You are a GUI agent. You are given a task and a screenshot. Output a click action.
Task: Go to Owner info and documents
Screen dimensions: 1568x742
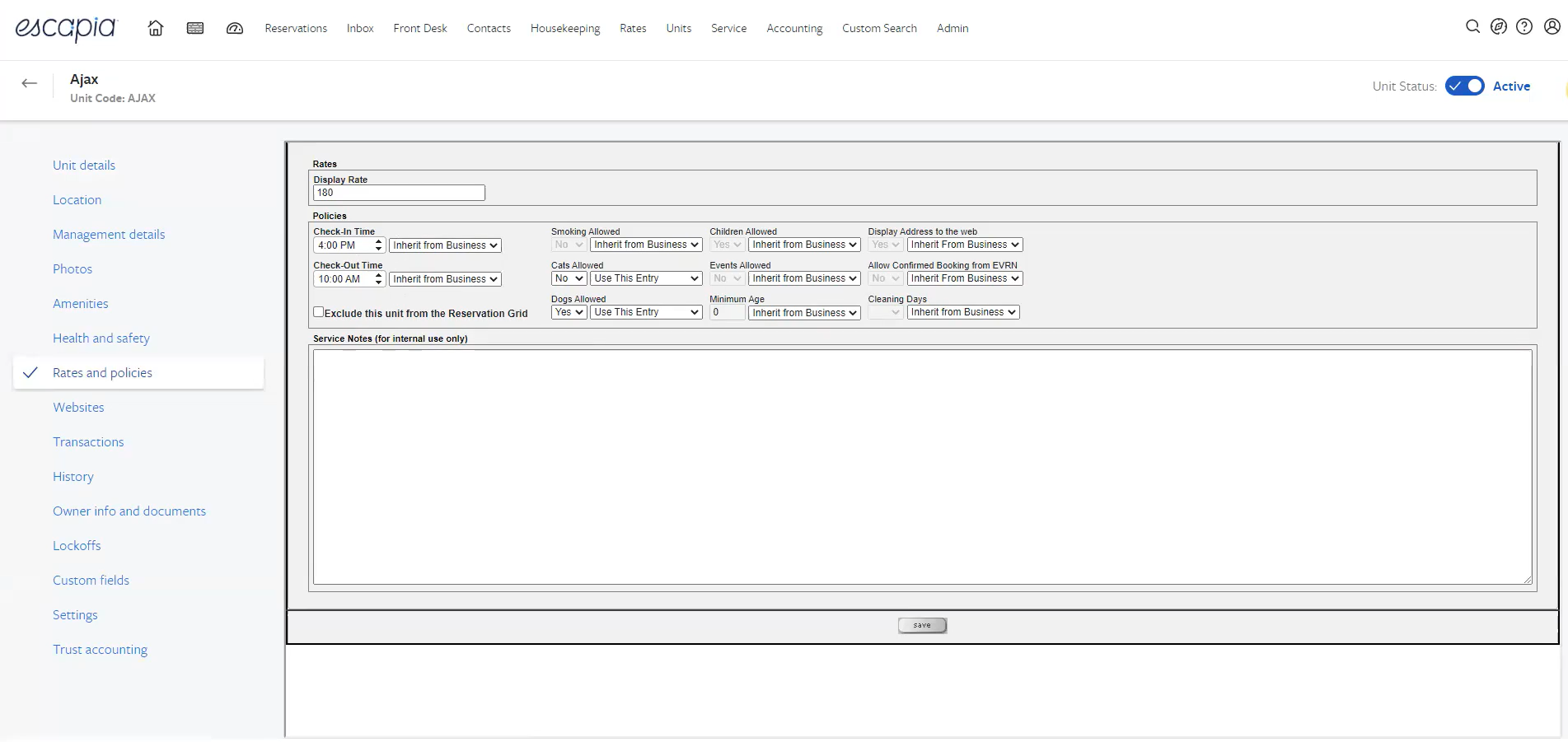coord(129,511)
